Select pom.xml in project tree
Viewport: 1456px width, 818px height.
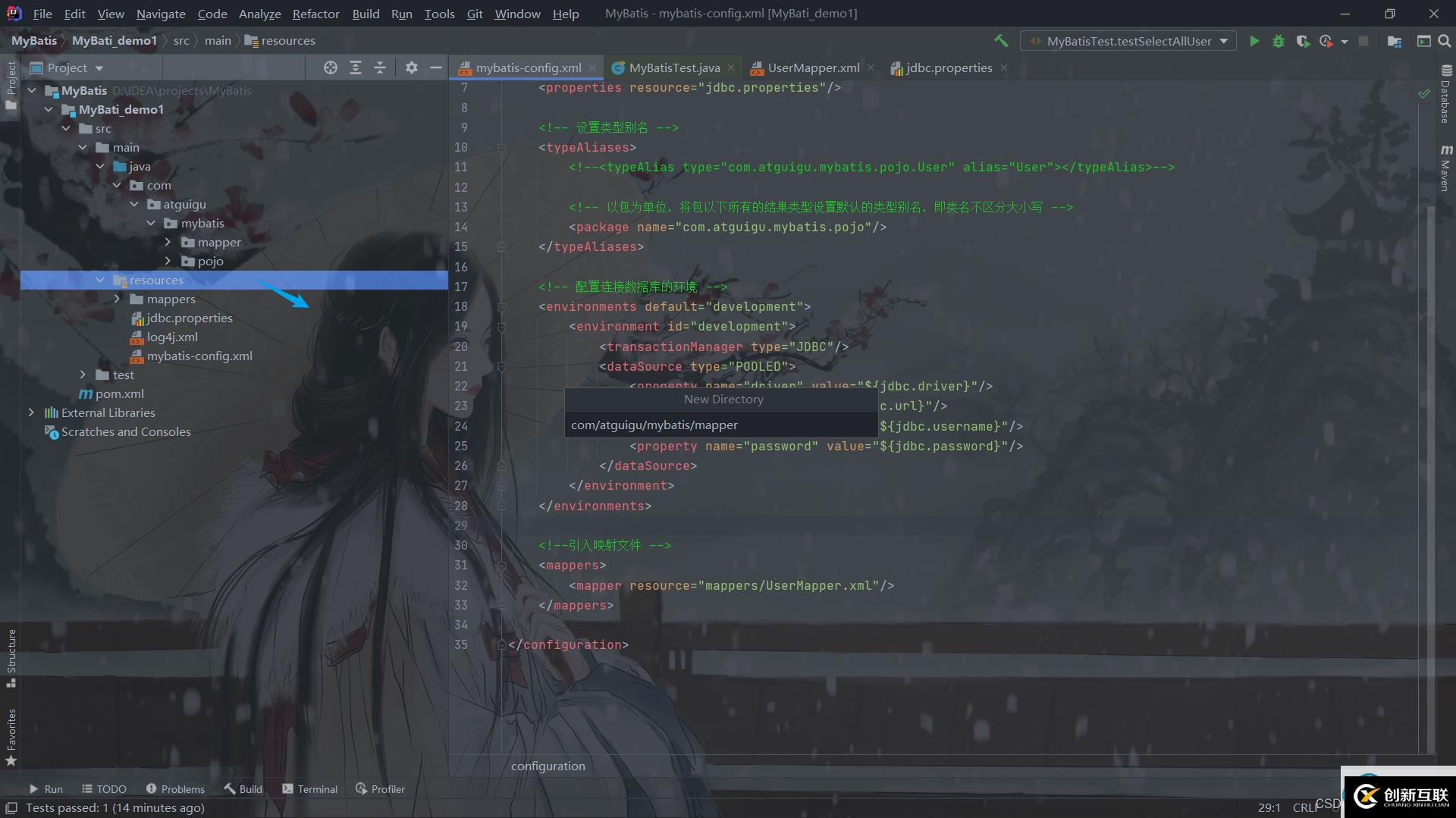click(x=111, y=393)
